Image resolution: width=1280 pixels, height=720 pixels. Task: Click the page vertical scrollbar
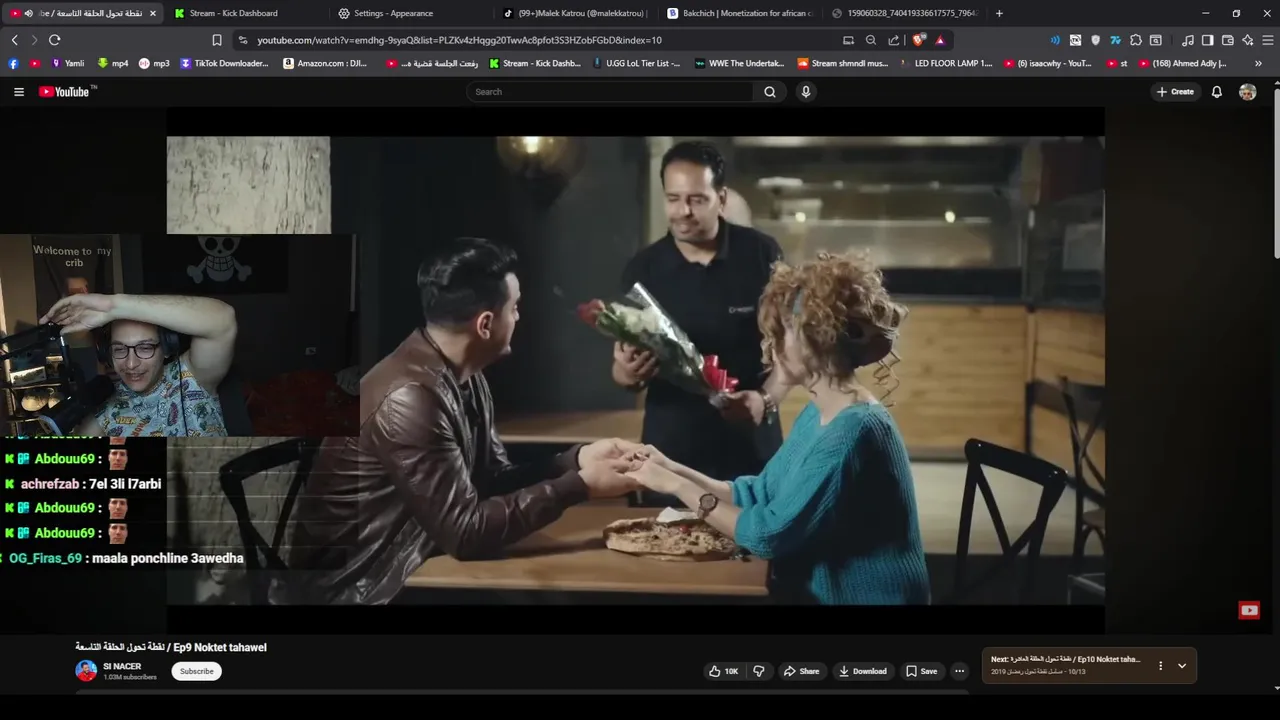coord(1276,175)
